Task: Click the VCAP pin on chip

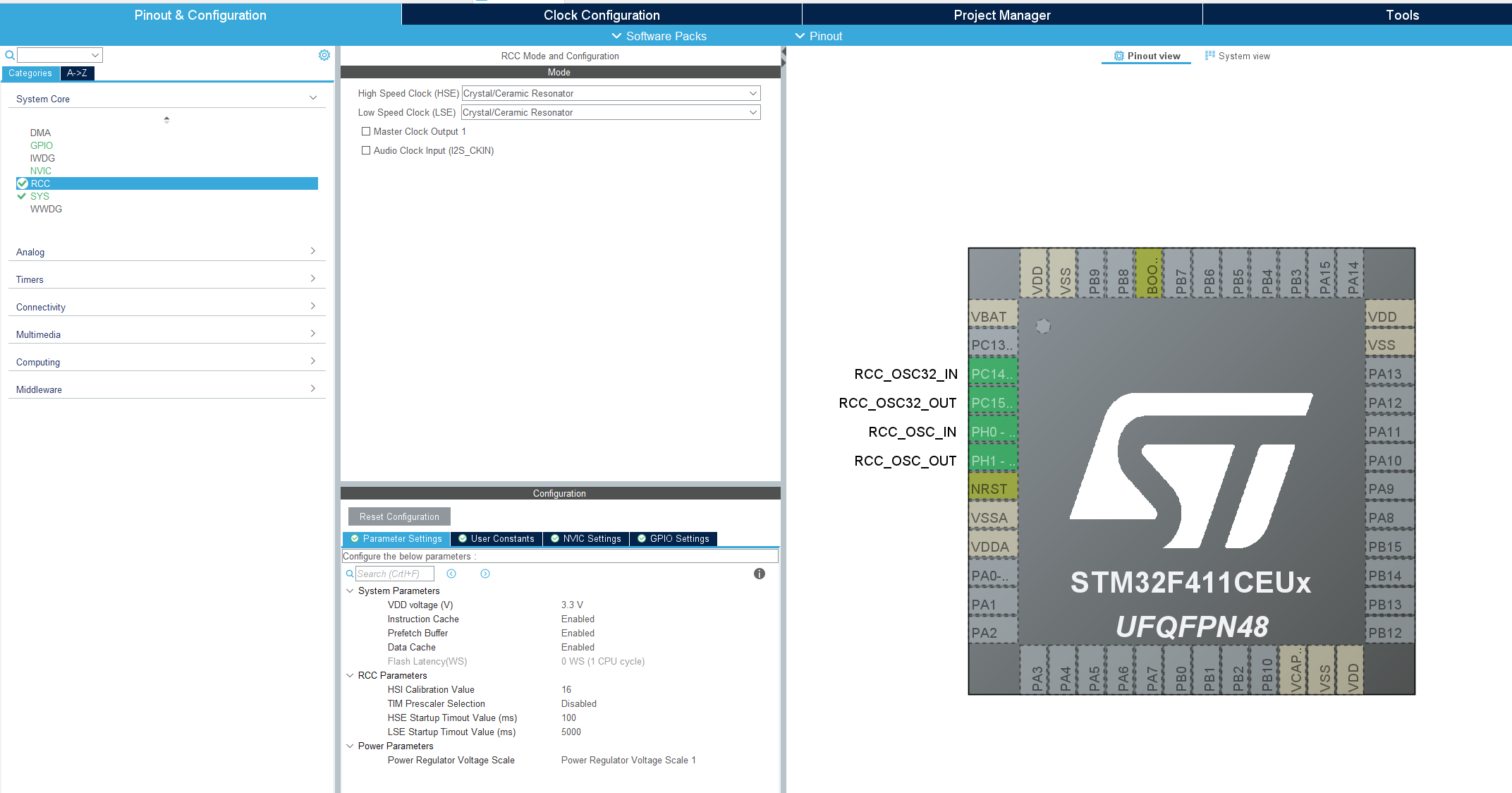Action: point(1293,670)
